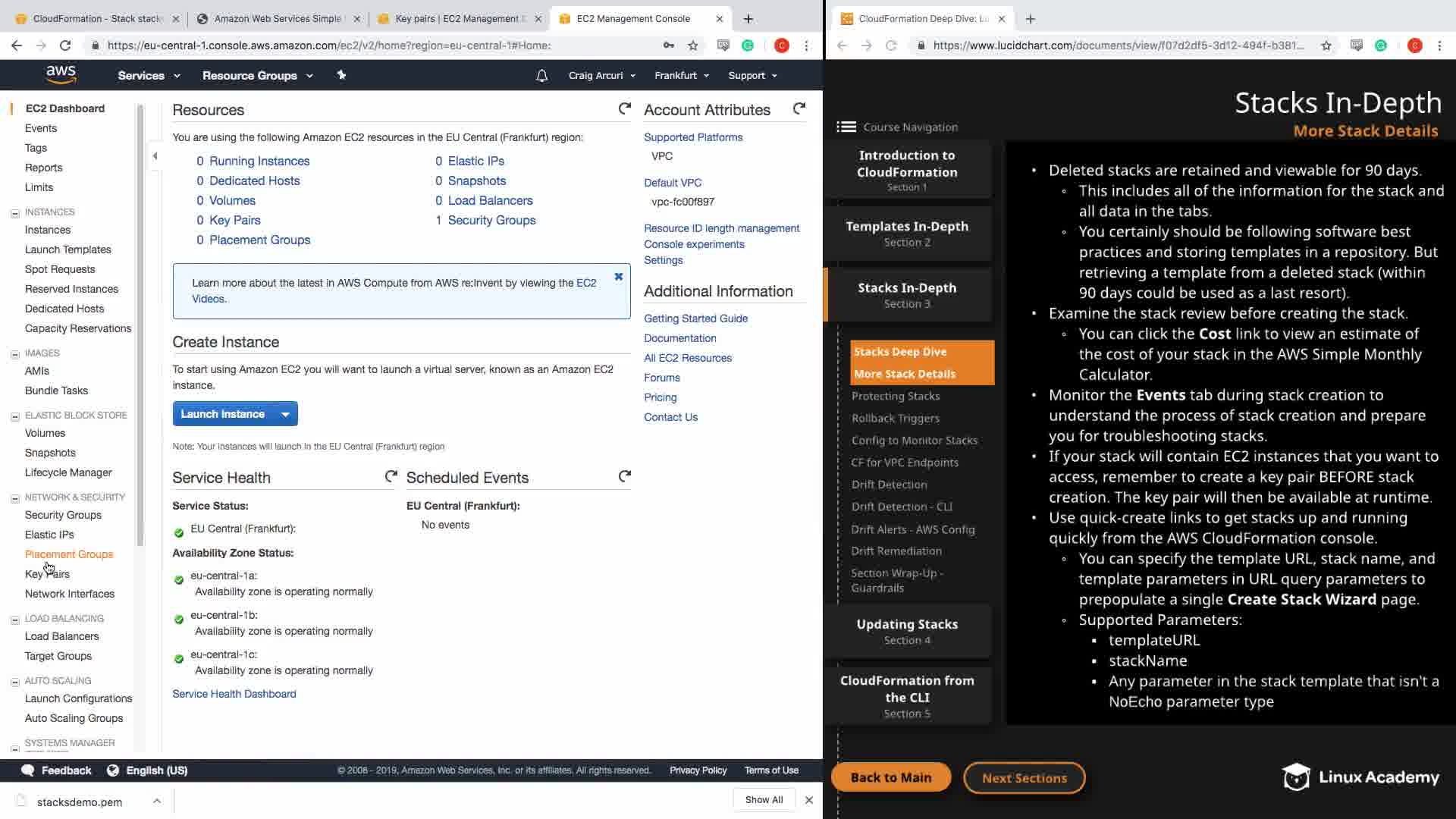The height and width of the screenshot is (819, 1456).
Task: Open the Course Navigation hamburger icon
Action: (x=846, y=127)
